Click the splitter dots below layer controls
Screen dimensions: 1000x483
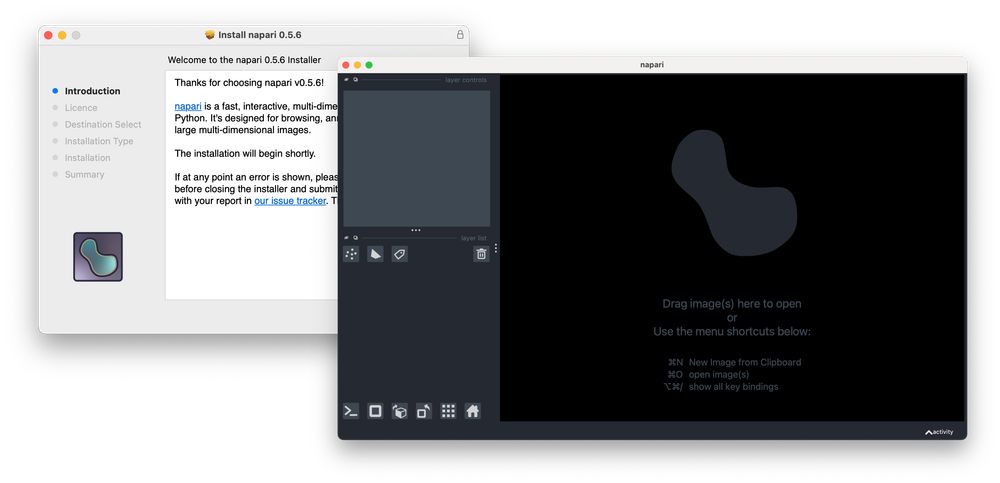(x=416, y=230)
